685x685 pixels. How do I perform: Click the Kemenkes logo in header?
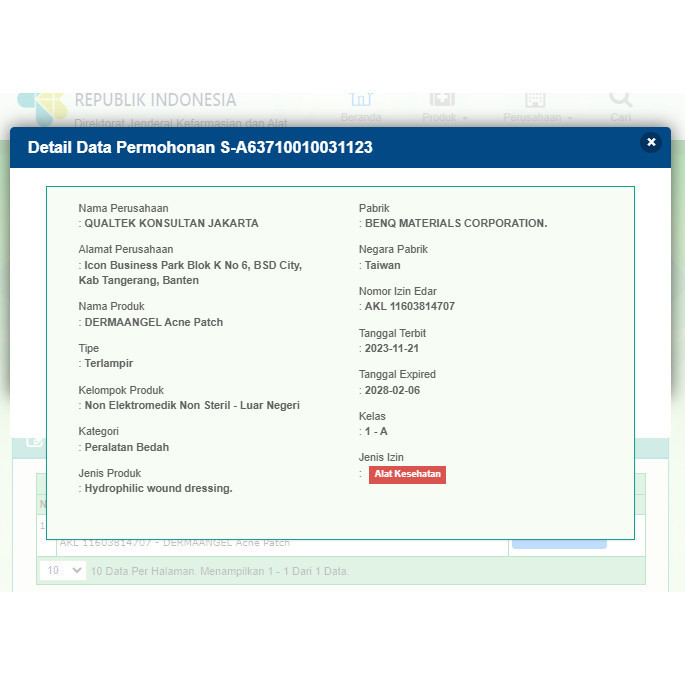point(42,109)
